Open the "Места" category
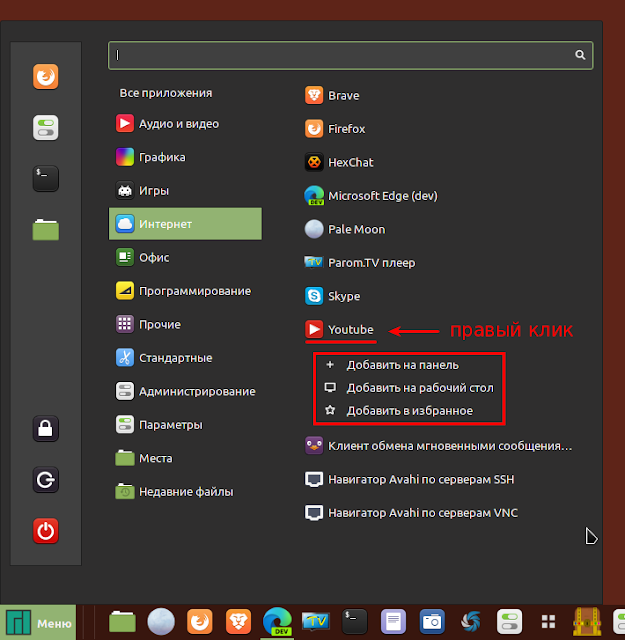625x640 pixels. click(x=185, y=458)
